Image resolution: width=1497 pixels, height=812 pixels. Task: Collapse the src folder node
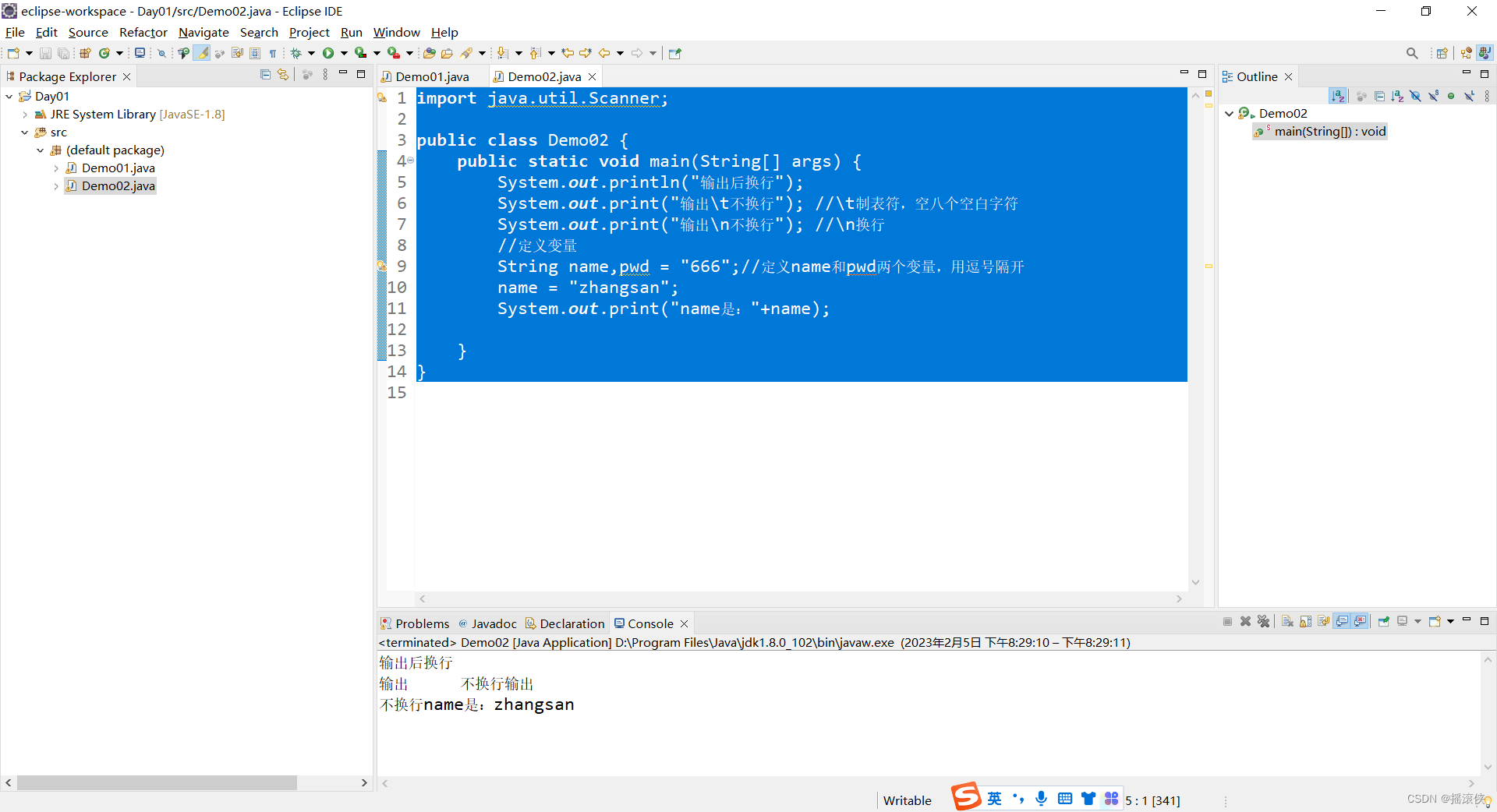(x=25, y=132)
